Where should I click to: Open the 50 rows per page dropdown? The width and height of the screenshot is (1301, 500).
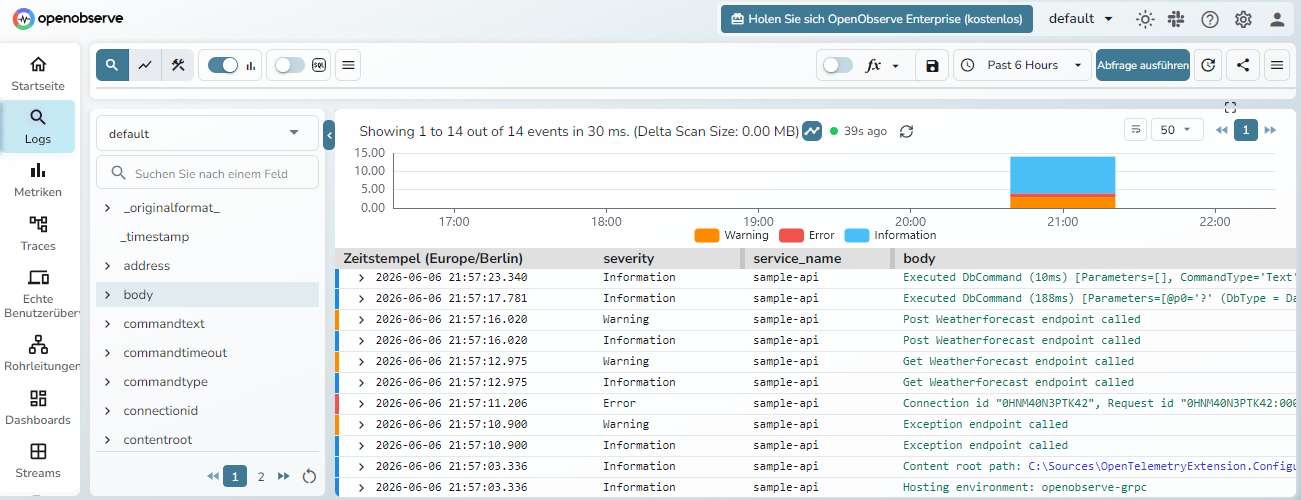(1177, 130)
